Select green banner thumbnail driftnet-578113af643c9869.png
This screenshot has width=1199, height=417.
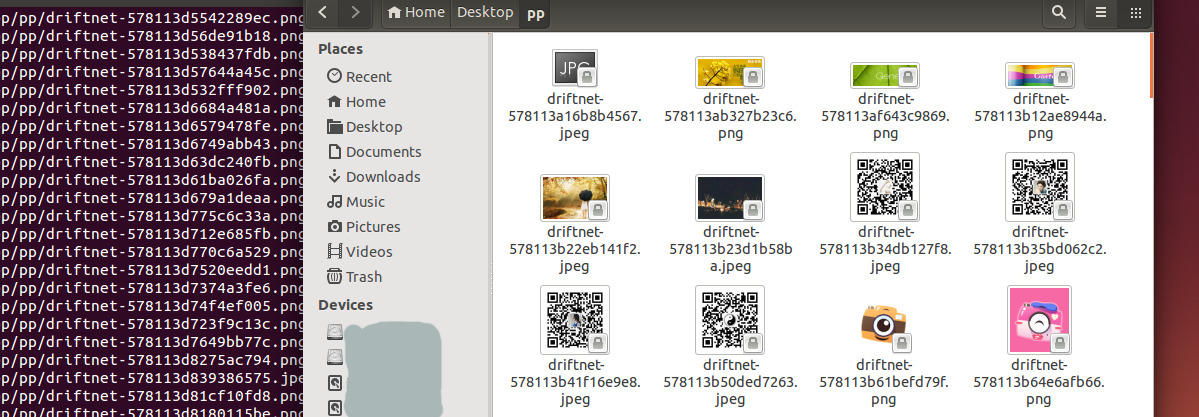[x=885, y=75]
